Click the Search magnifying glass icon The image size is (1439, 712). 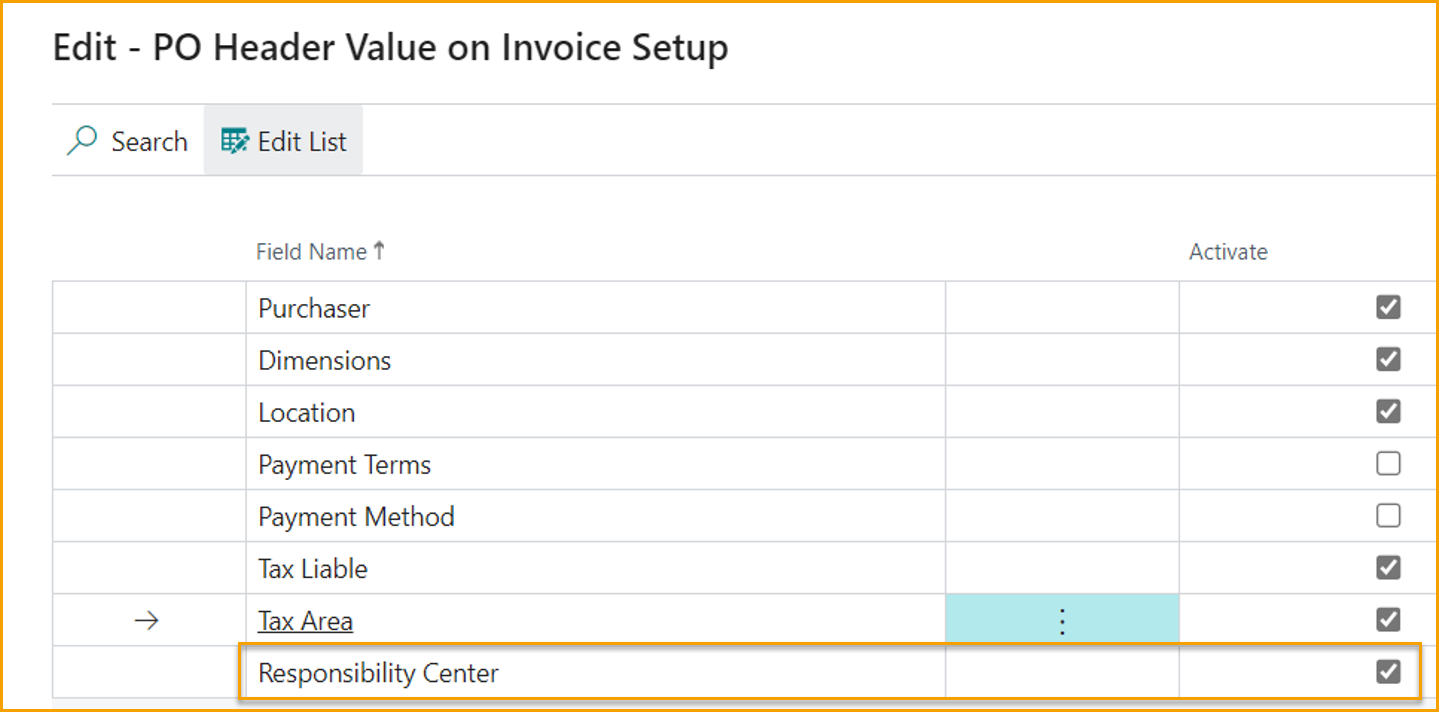point(80,140)
